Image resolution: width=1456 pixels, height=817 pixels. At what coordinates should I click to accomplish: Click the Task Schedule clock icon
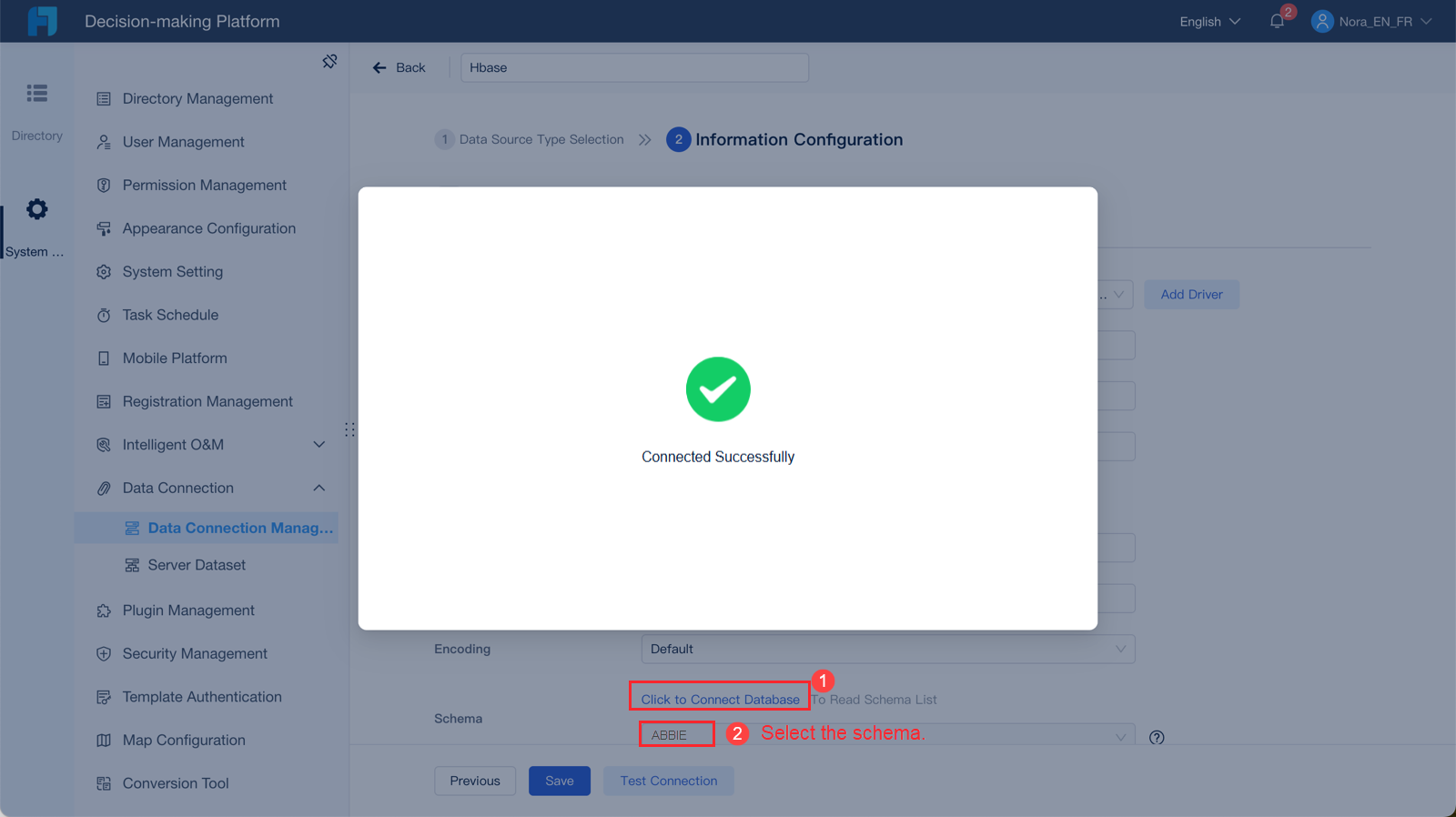click(x=104, y=315)
